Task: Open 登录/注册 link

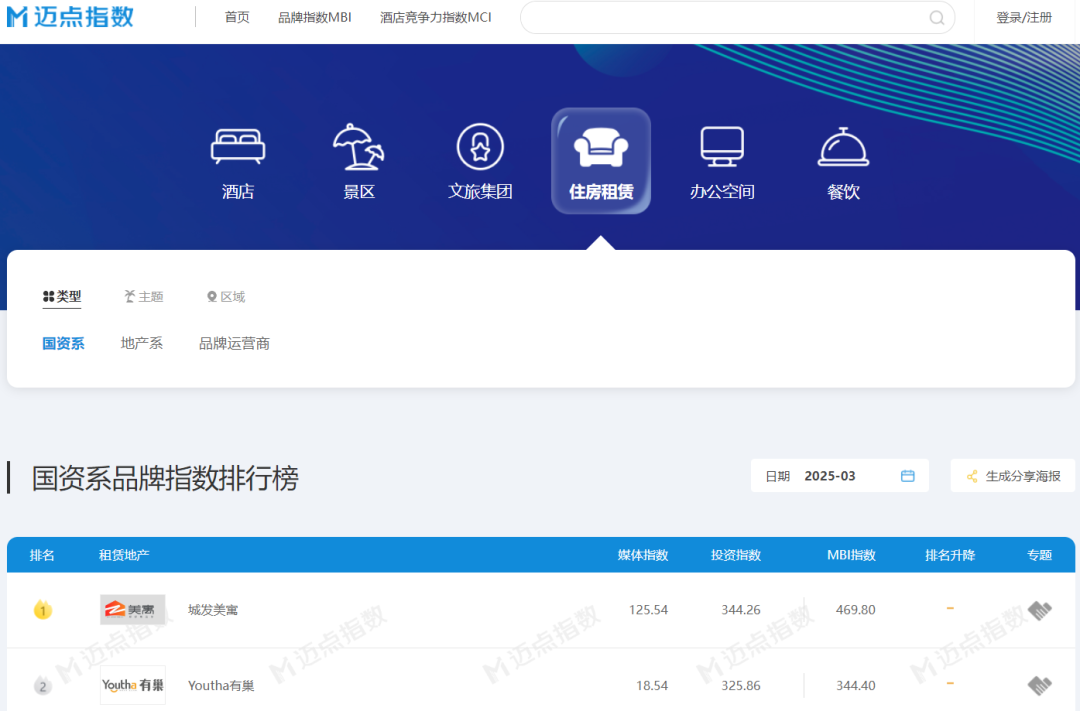Action: (x=1024, y=18)
